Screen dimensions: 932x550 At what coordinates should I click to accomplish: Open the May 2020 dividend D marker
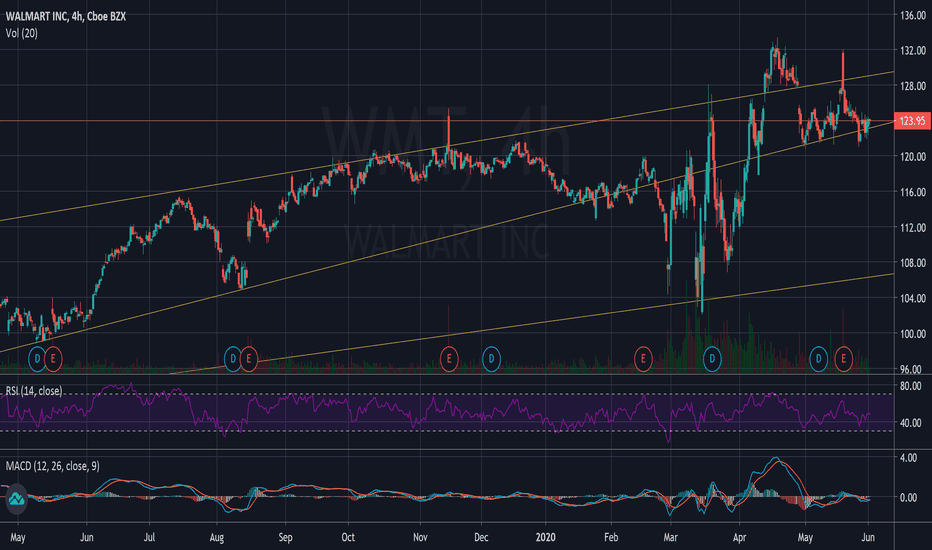coord(818,359)
